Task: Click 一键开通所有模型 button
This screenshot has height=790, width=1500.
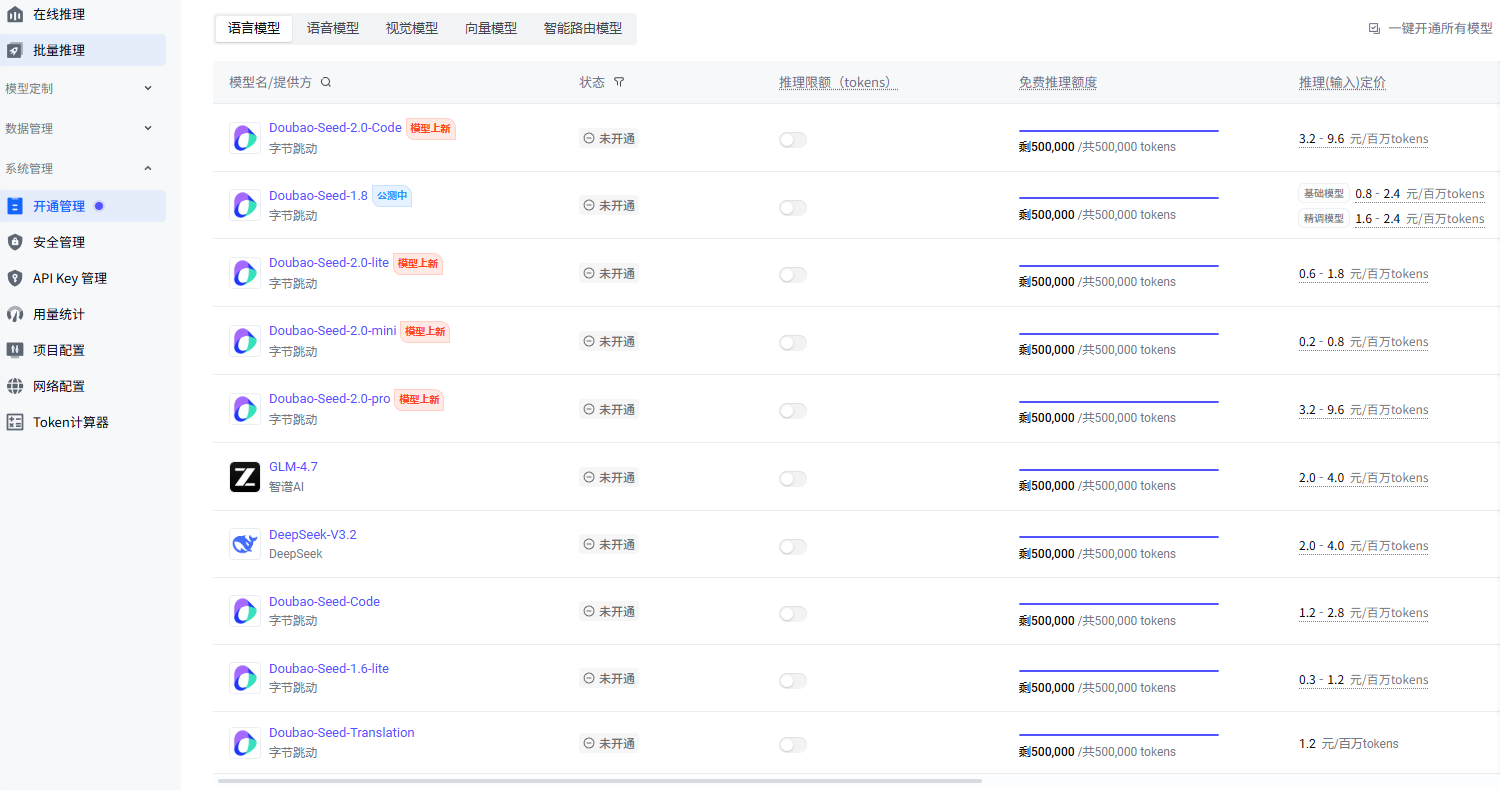Action: (1430, 29)
